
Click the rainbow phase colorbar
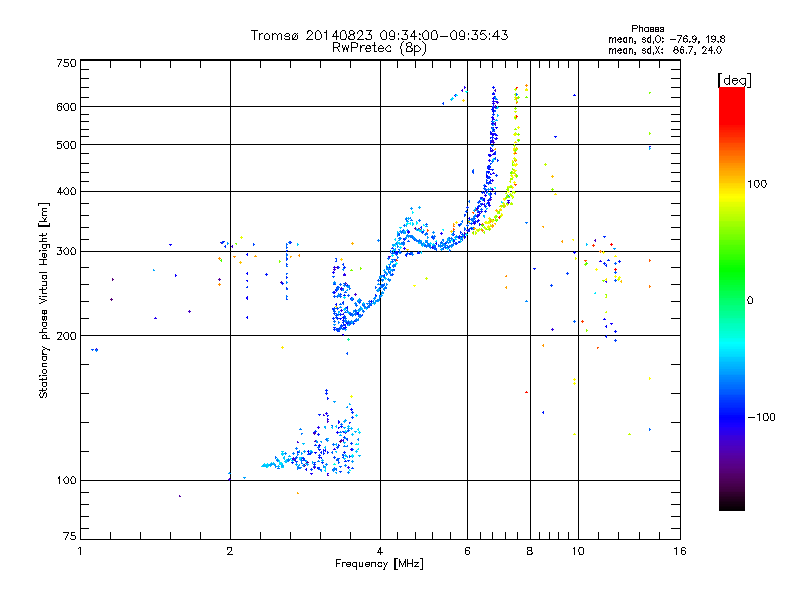(x=732, y=298)
